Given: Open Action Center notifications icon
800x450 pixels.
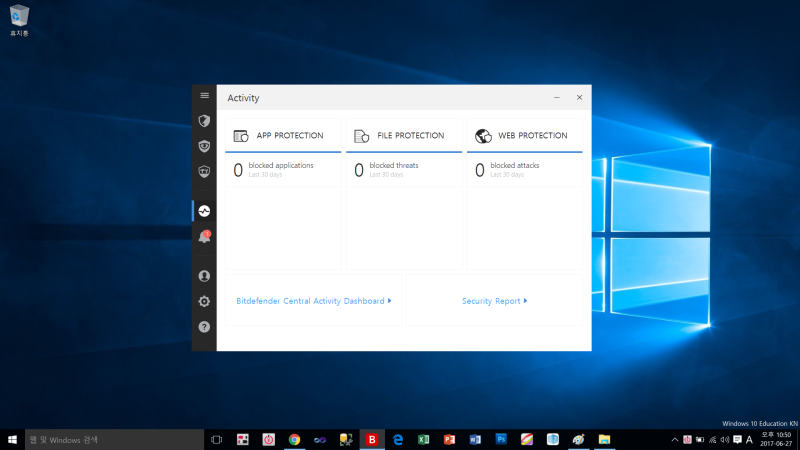Looking at the screenshot, I should (x=737, y=439).
